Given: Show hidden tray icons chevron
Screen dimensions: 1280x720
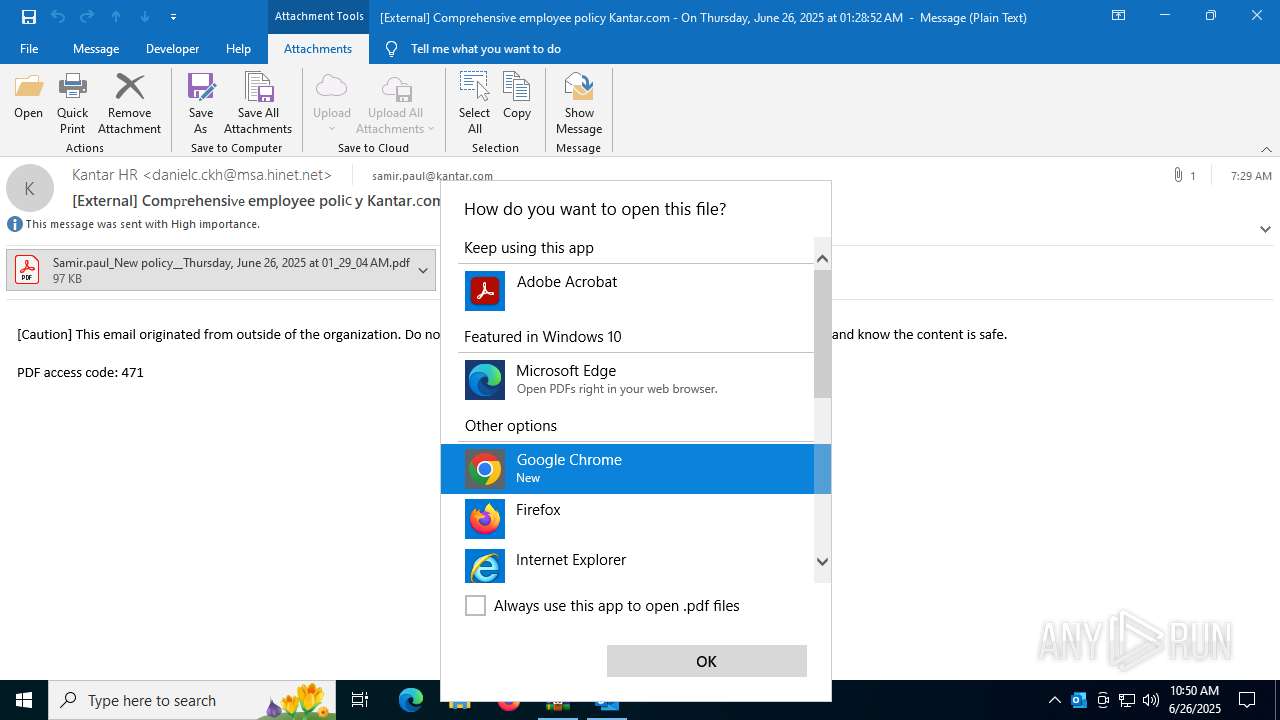Looking at the screenshot, I should point(1055,700).
